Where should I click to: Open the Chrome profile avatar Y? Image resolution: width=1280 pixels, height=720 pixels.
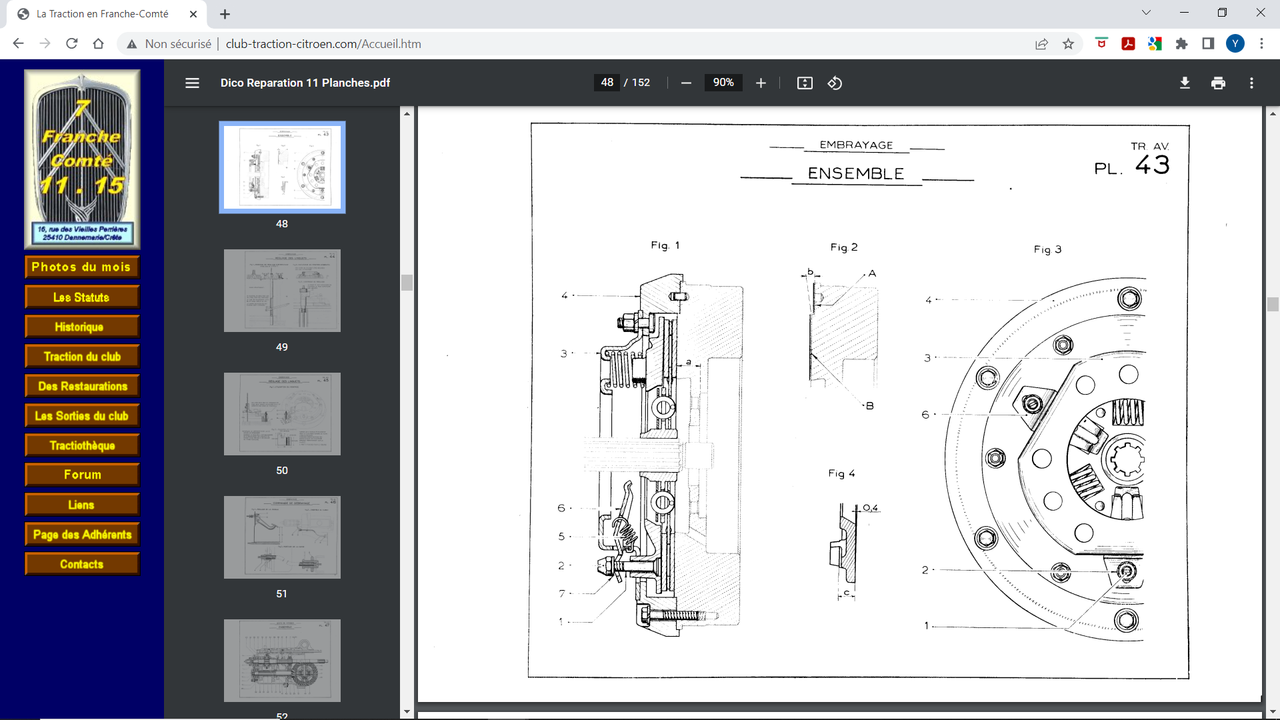[x=1235, y=44]
